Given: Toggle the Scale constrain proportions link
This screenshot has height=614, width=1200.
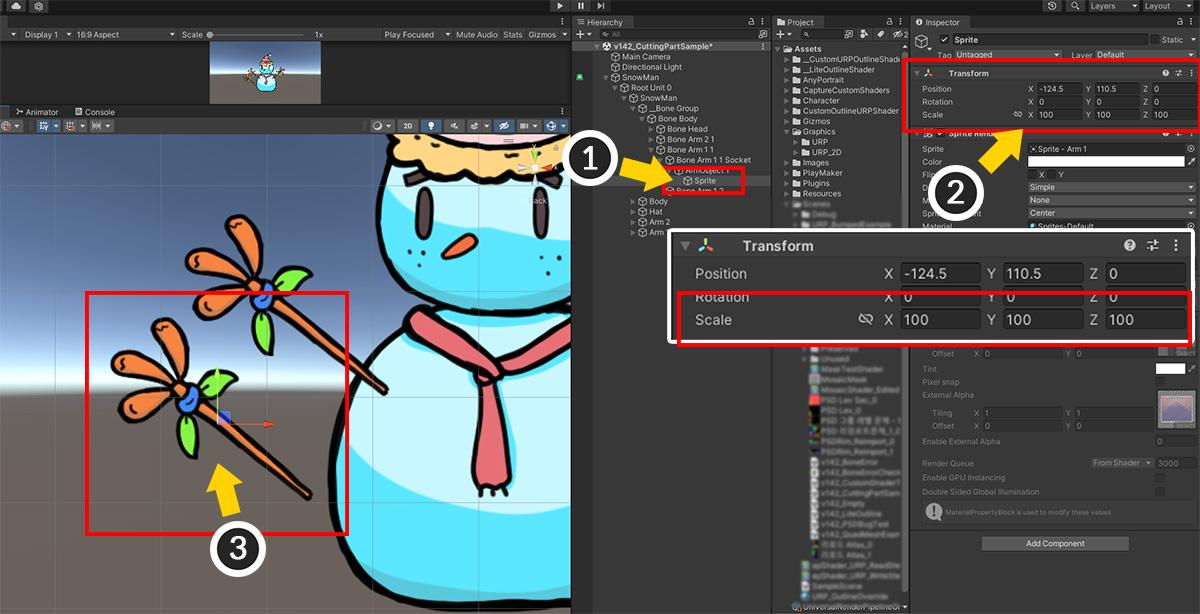Looking at the screenshot, I should (1017, 115).
